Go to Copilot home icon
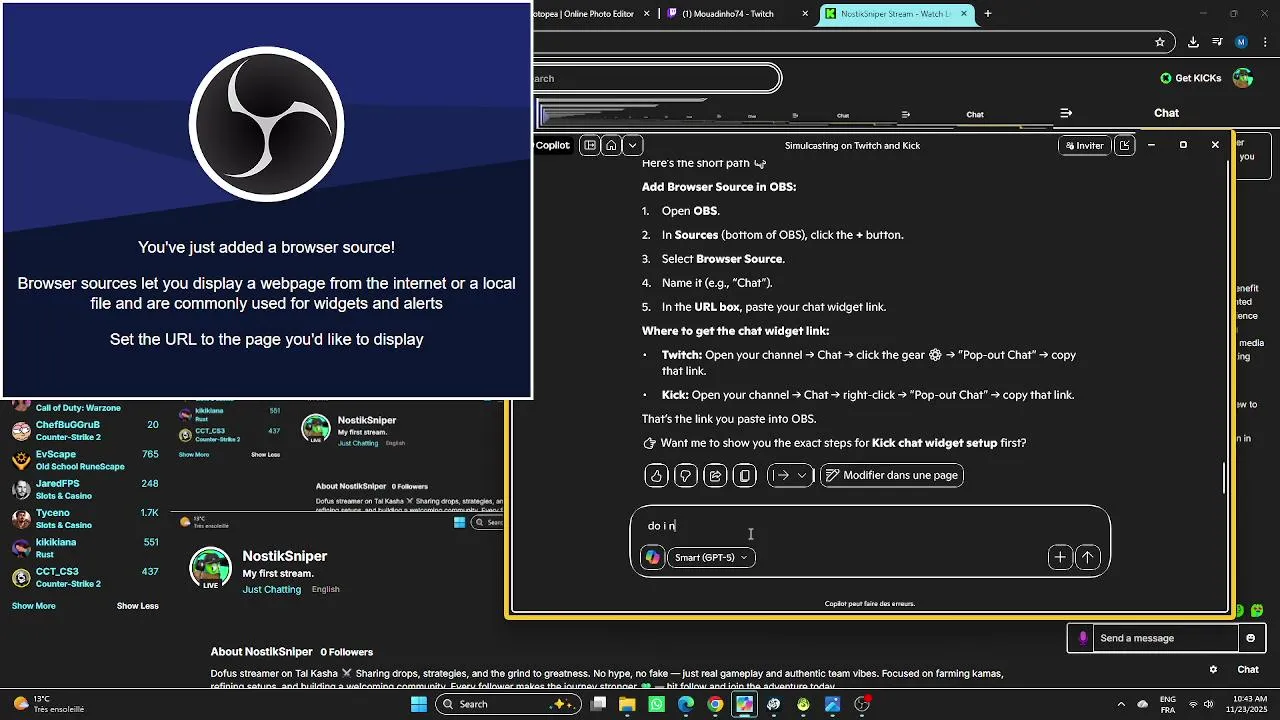Image resolution: width=1280 pixels, height=720 pixels. coord(611,145)
